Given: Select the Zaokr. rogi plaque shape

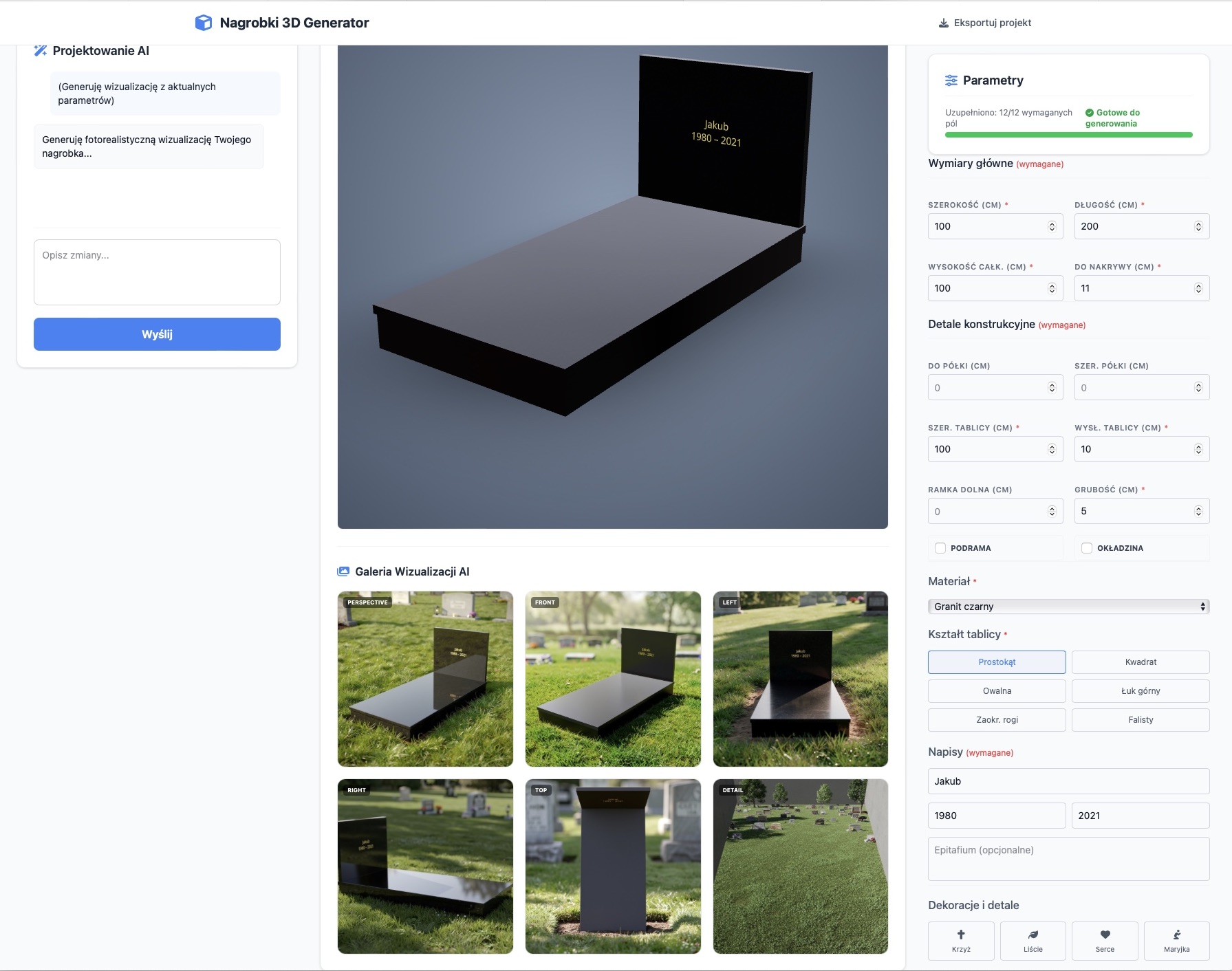Looking at the screenshot, I should tap(997, 720).
